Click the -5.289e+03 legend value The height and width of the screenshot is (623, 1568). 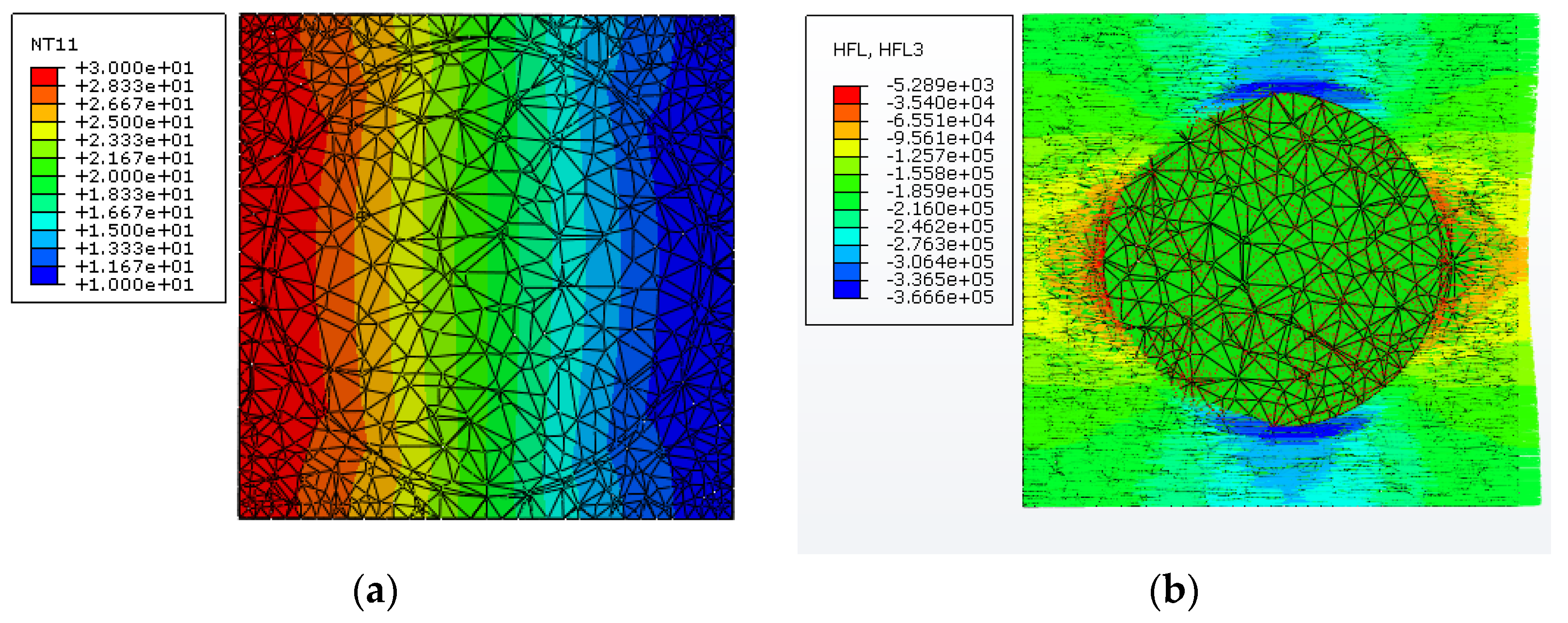pos(940,85)
